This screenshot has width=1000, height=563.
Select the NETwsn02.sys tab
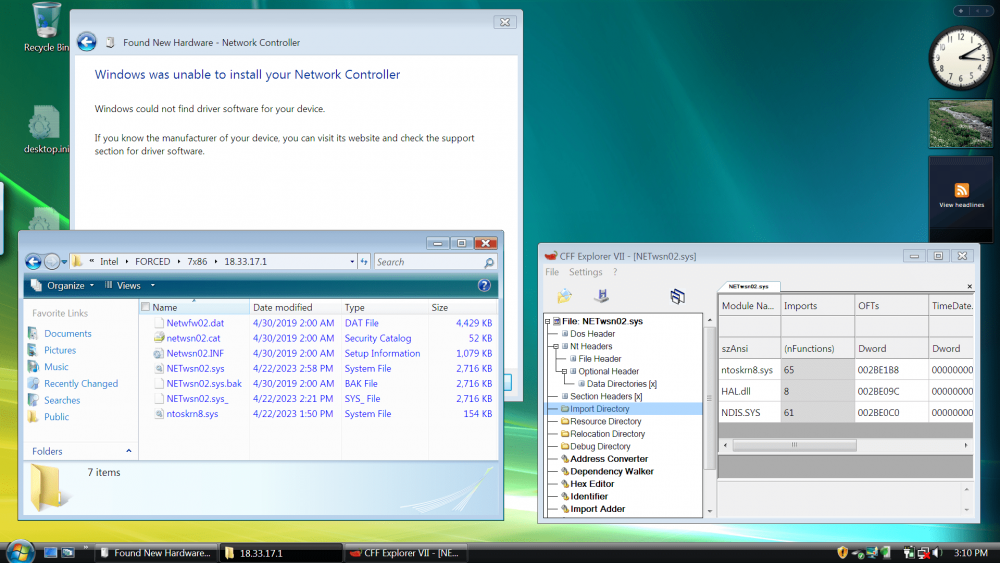pos(748,286)
